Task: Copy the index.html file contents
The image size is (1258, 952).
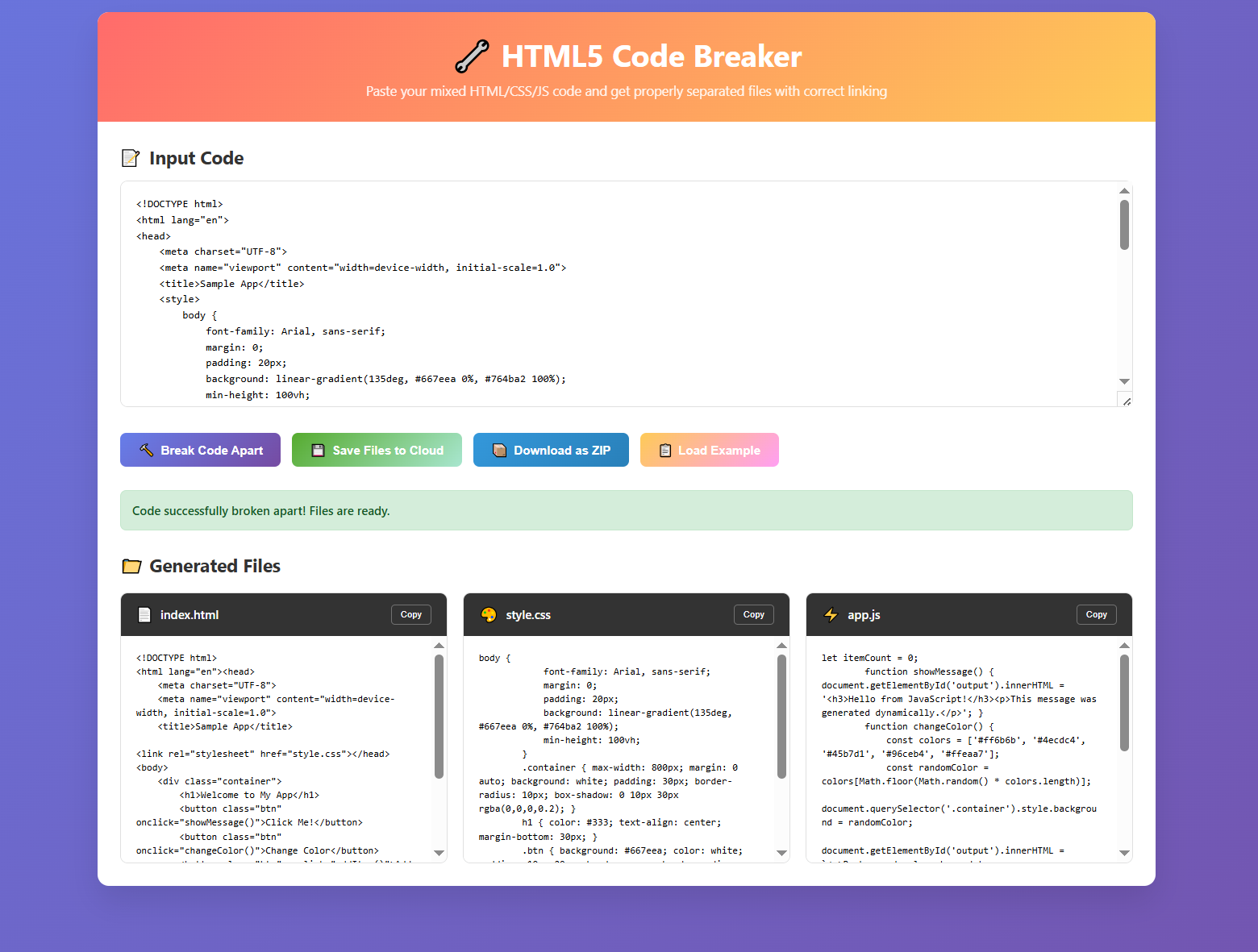Action: point(410,614)
